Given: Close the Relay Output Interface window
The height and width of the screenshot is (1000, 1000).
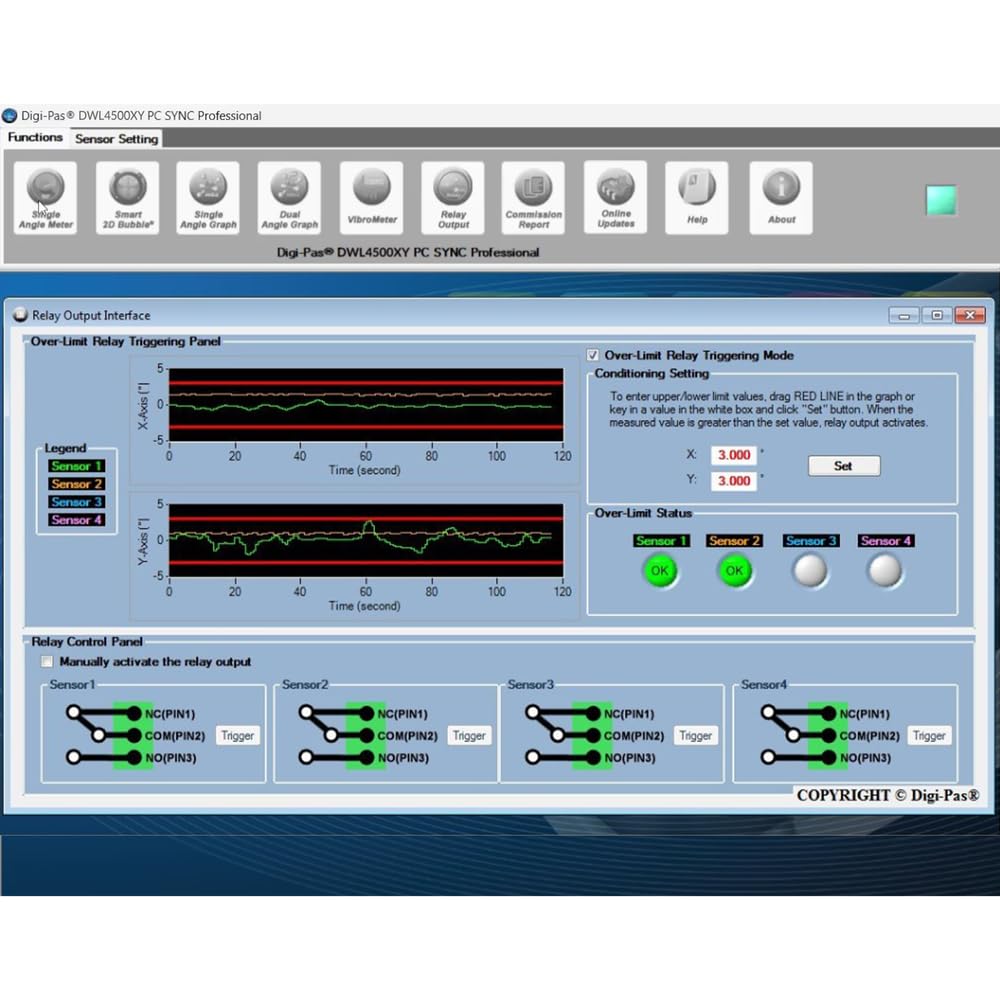Looking at the screenshot, I should click(x=970, y=315).
